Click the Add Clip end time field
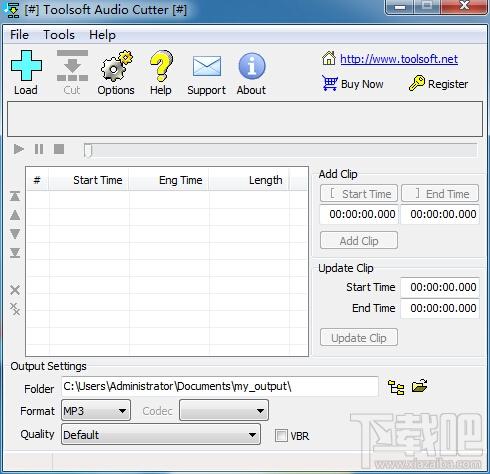The image size is (490, 474). pos(440,214)
